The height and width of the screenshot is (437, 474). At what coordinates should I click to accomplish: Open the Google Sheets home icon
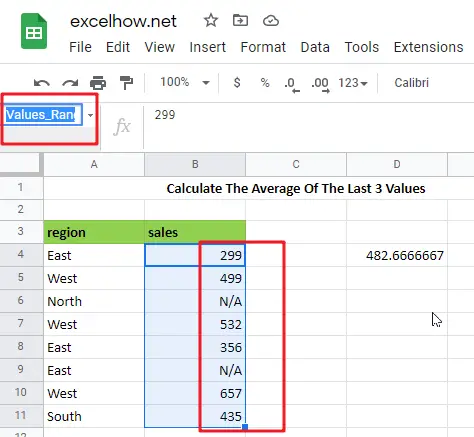34,31
